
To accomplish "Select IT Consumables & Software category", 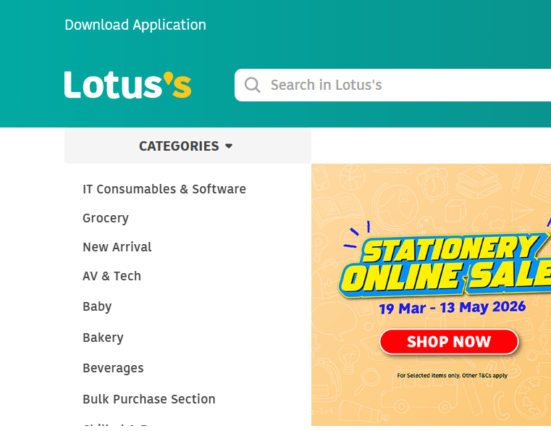I will 164,189.
